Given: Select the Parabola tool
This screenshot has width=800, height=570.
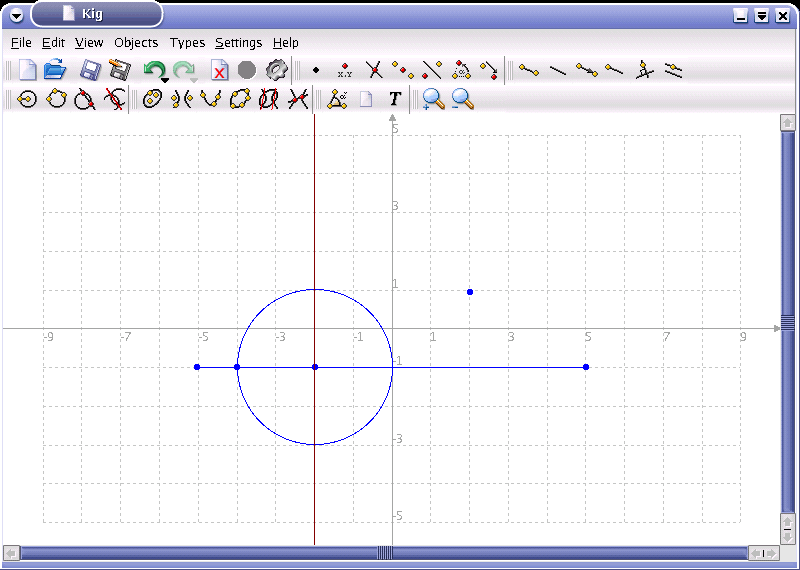Looking at the screenshot, I should pos(210,99).
